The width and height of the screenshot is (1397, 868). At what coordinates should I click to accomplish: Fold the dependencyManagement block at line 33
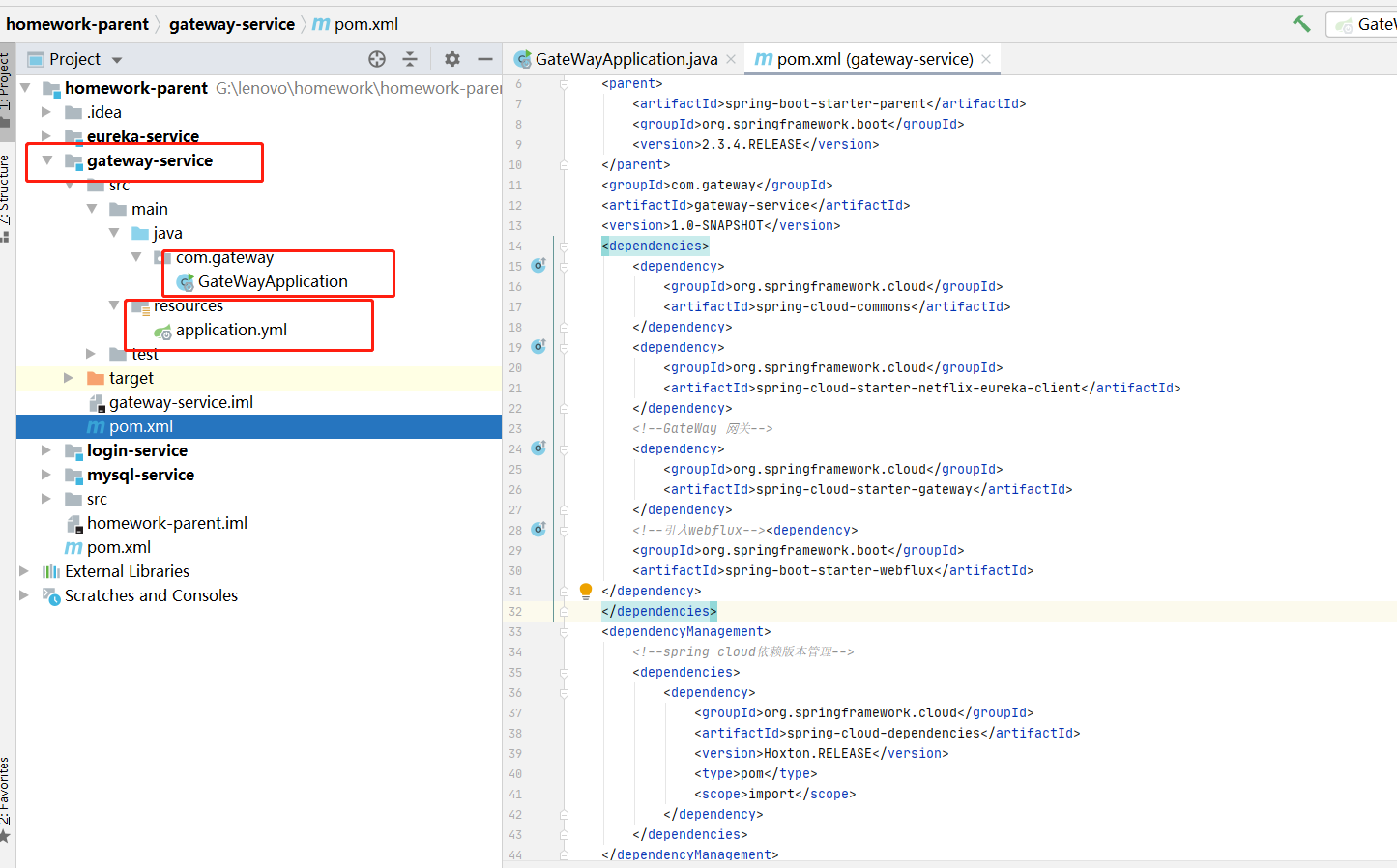[564, 632]
